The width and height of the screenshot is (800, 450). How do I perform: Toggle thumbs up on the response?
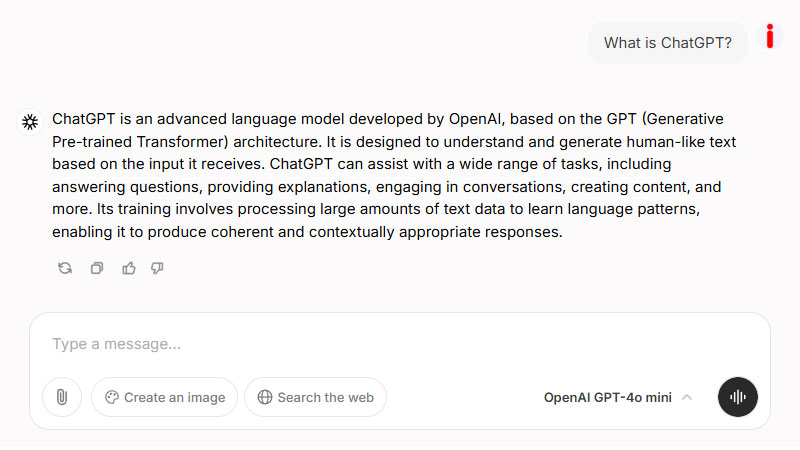[128, 268]
